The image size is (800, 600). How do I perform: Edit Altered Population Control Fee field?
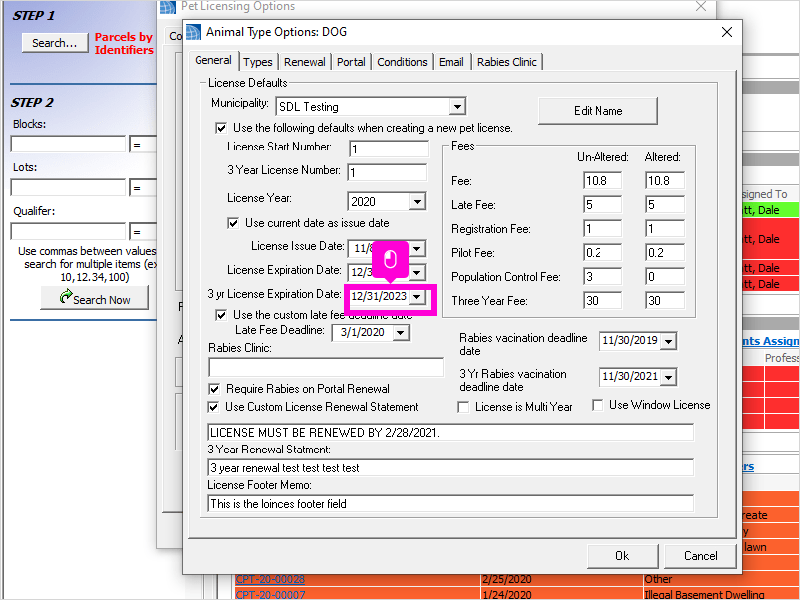click(665, 277)
